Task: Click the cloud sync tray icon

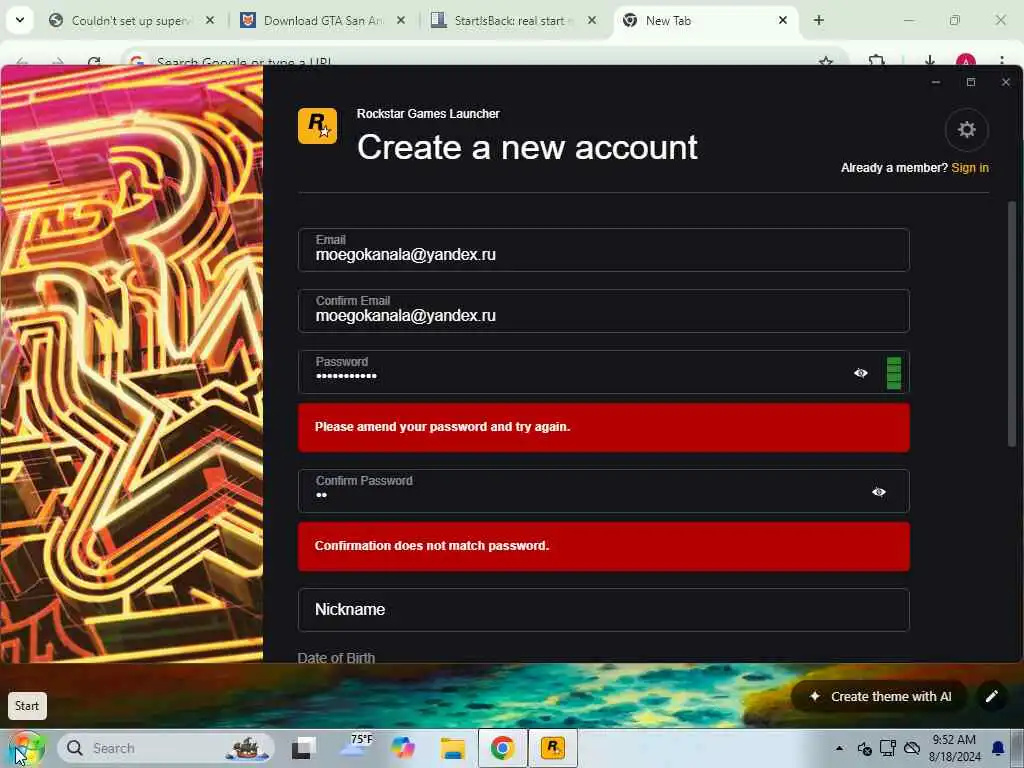Action: (912, 748)
